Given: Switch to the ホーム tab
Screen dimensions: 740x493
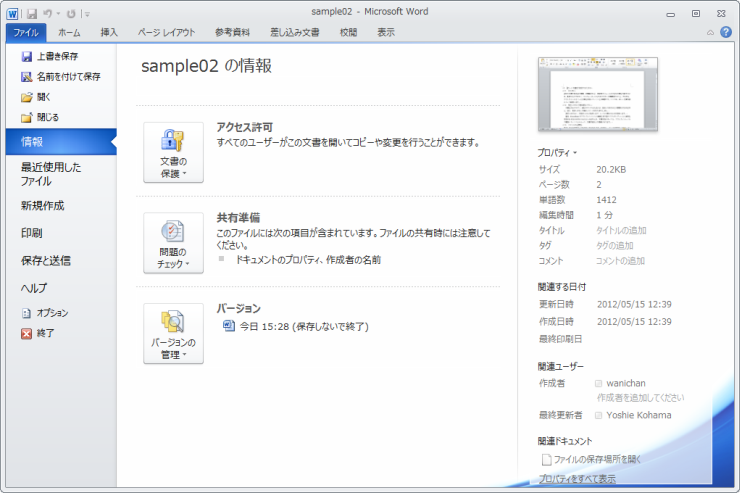Looking at the screenshot, I should pyautogui.click(x=69, y=33).
